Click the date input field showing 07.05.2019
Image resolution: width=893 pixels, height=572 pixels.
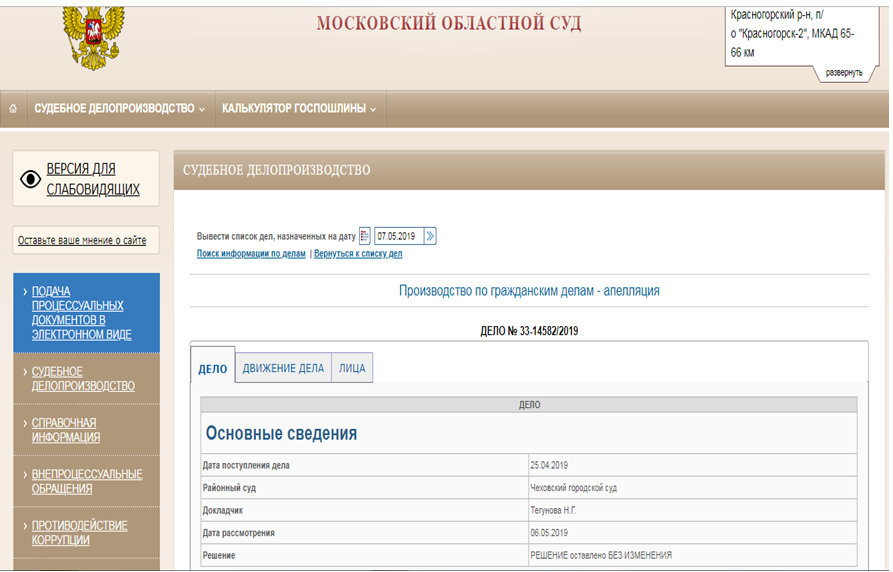click(x=398, y=237)
